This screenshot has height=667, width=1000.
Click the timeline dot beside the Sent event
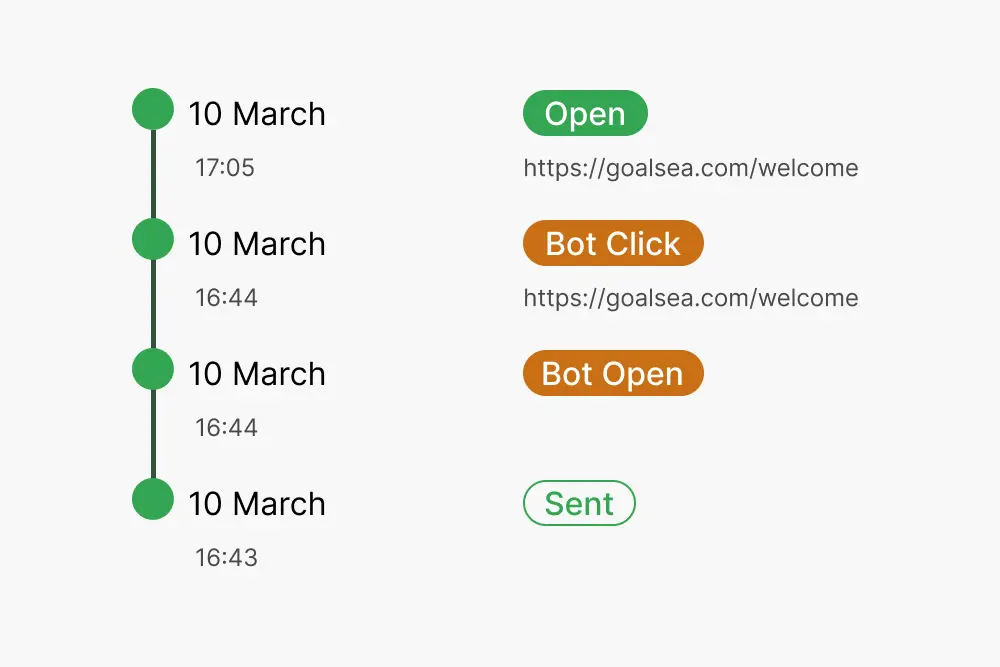coord(152,500)
